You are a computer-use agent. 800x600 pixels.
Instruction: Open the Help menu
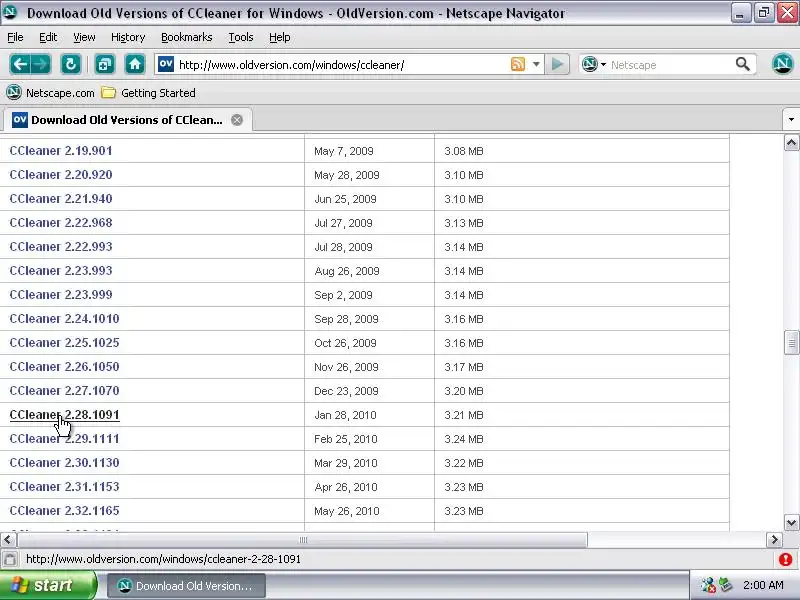pos(280,37)
